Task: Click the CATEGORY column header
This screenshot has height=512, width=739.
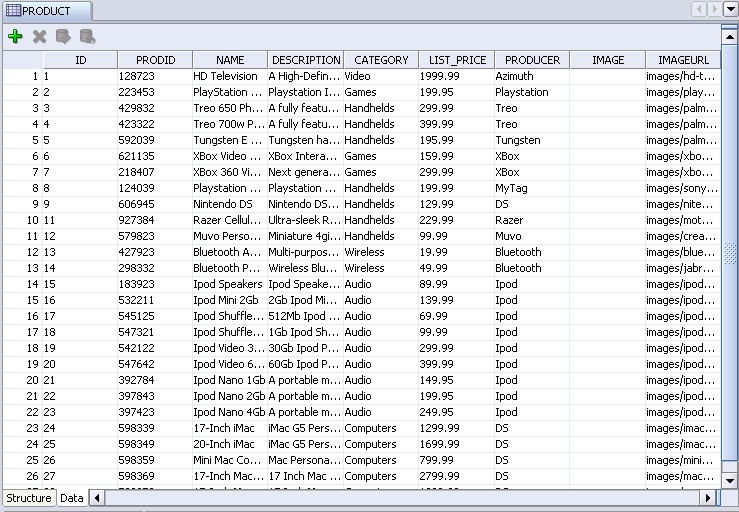Action: [381, 60]
